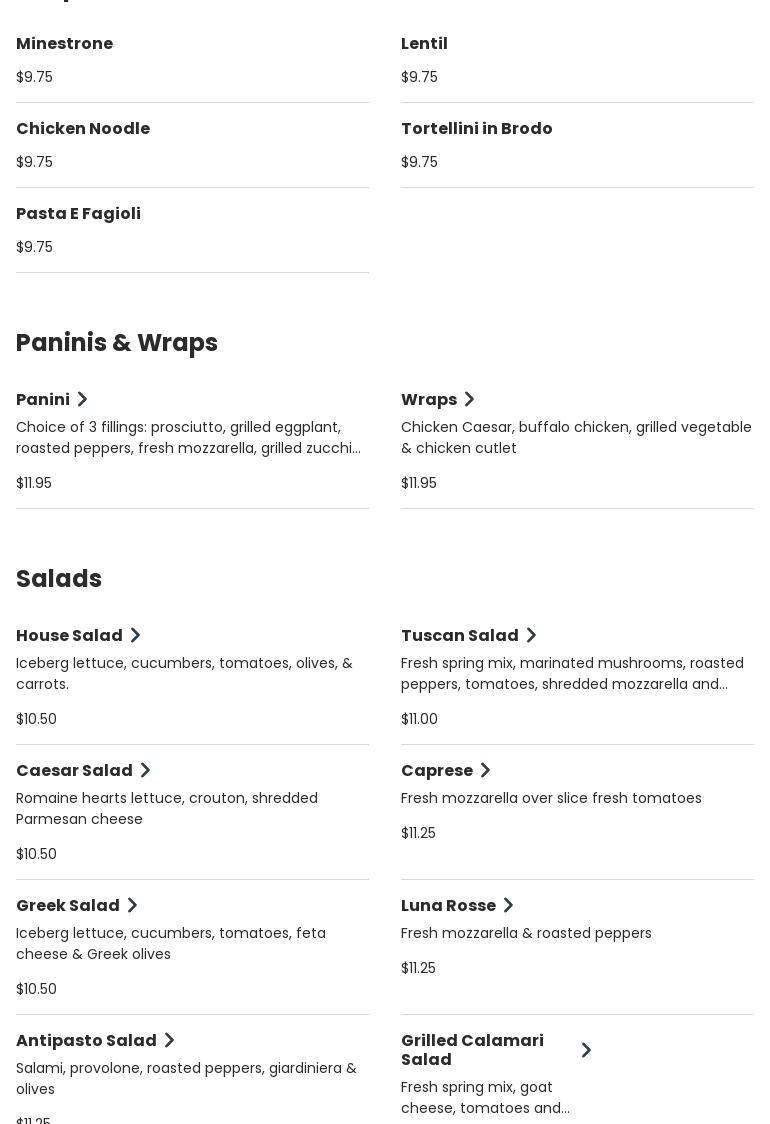
Task: Open the Panini item title
Action: click(43, 400)
